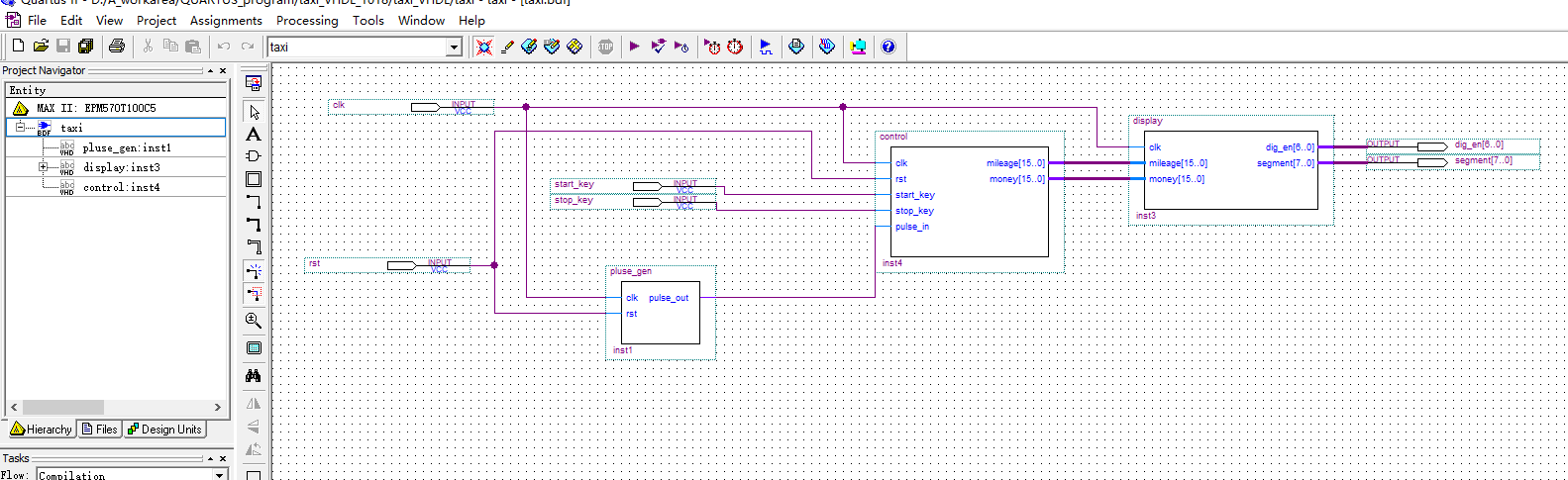The height and width of the screenshot is (480, 1568).
Task: Open the Processing menu
Action: click(307, 20)
